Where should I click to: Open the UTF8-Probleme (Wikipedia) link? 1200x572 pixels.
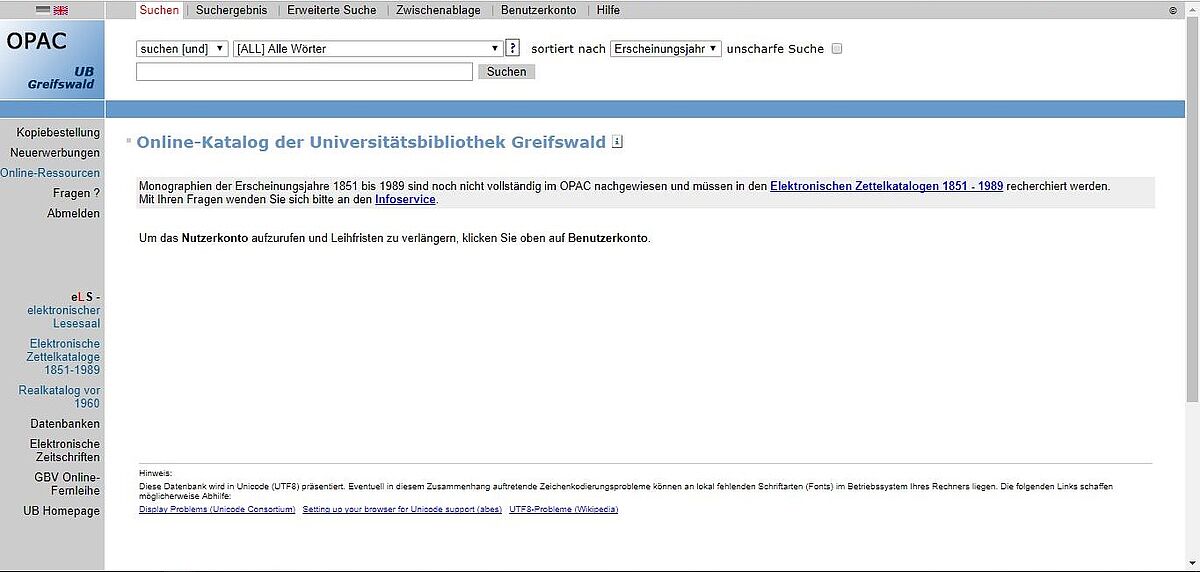click(563, 510)
